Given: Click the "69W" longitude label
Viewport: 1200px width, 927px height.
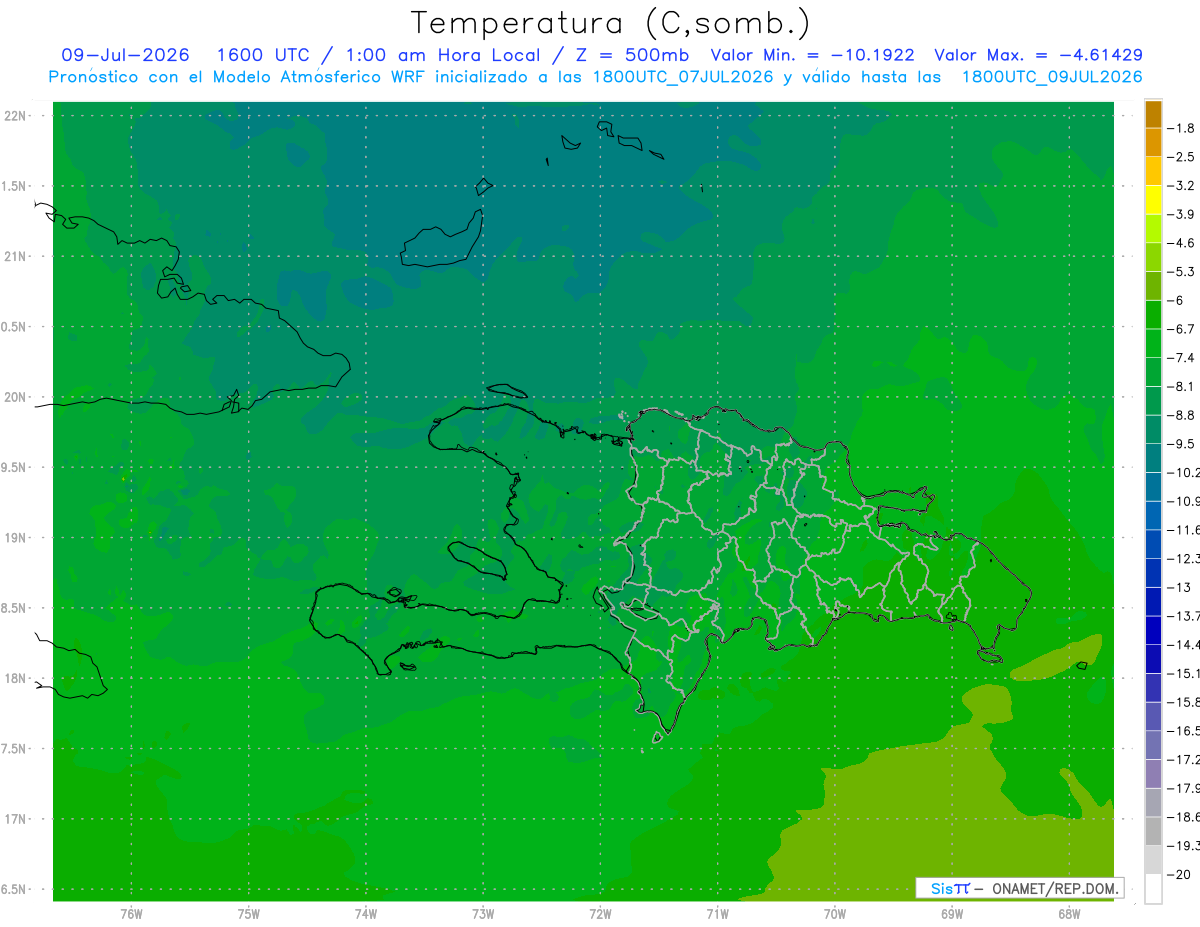Looking at the screenshot, I should click(x=952, y=914).
